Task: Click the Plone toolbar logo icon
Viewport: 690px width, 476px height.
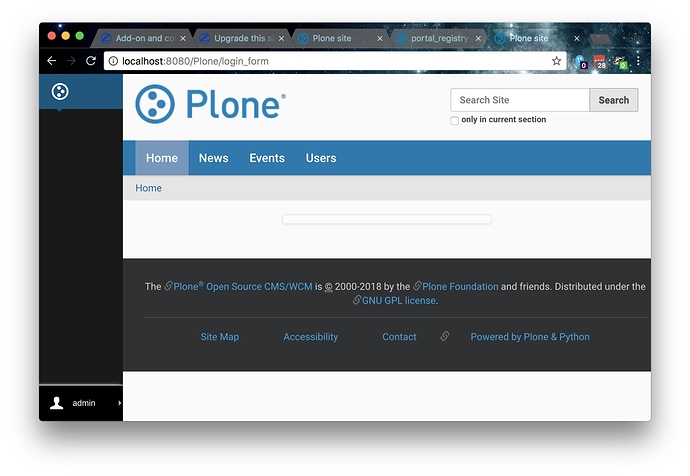Action: 60,92
